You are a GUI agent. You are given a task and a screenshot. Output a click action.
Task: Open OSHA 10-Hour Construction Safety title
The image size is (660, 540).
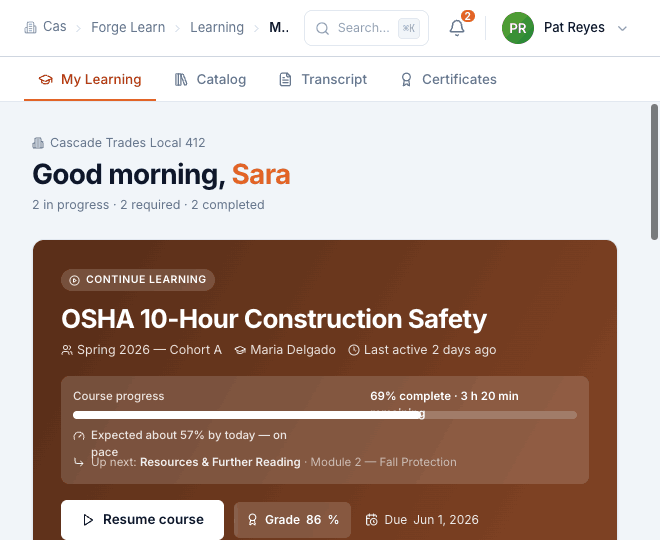point(274,319)
